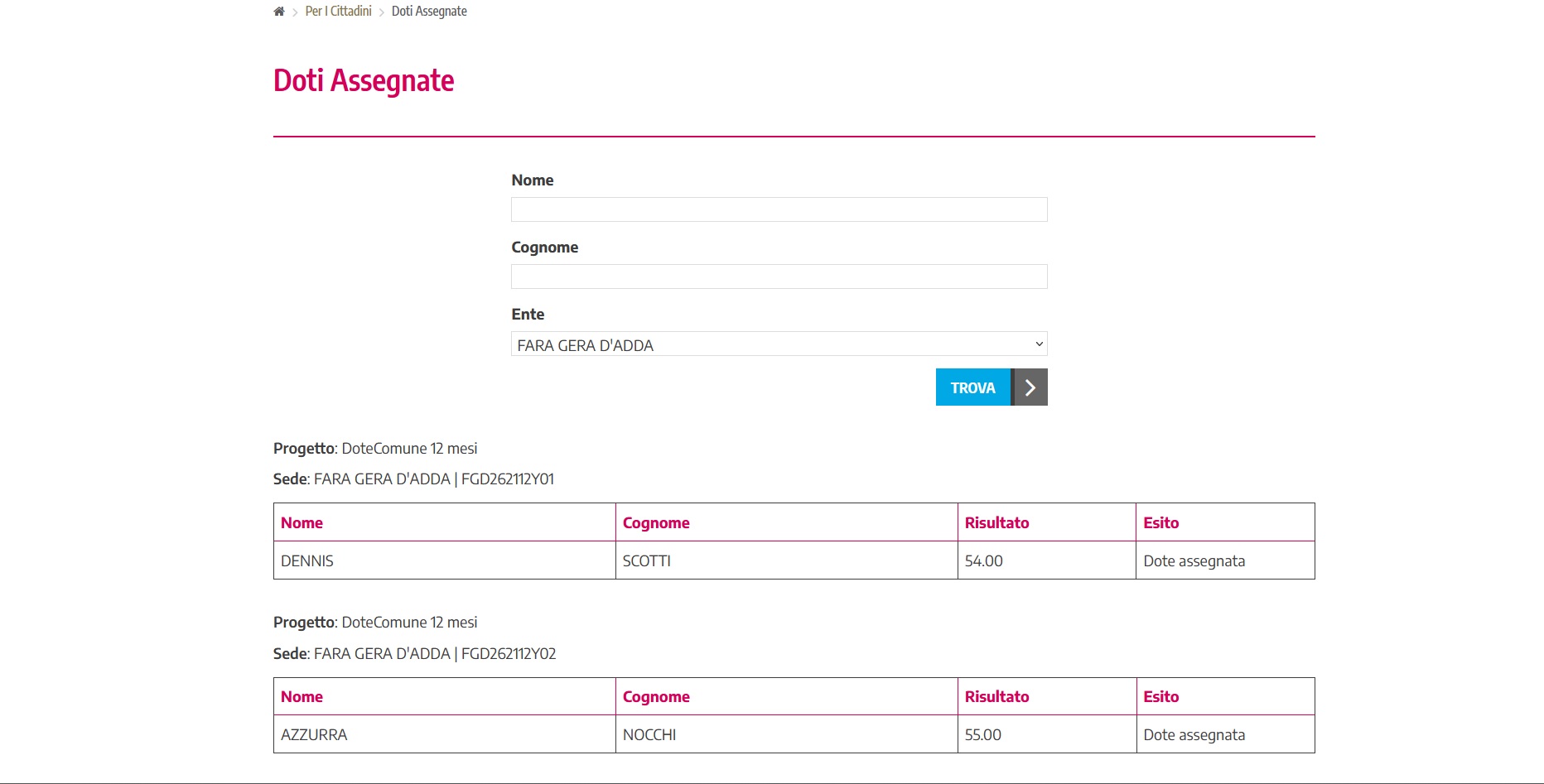
Task: Focus the Cognome text input field
Action: 779,277
